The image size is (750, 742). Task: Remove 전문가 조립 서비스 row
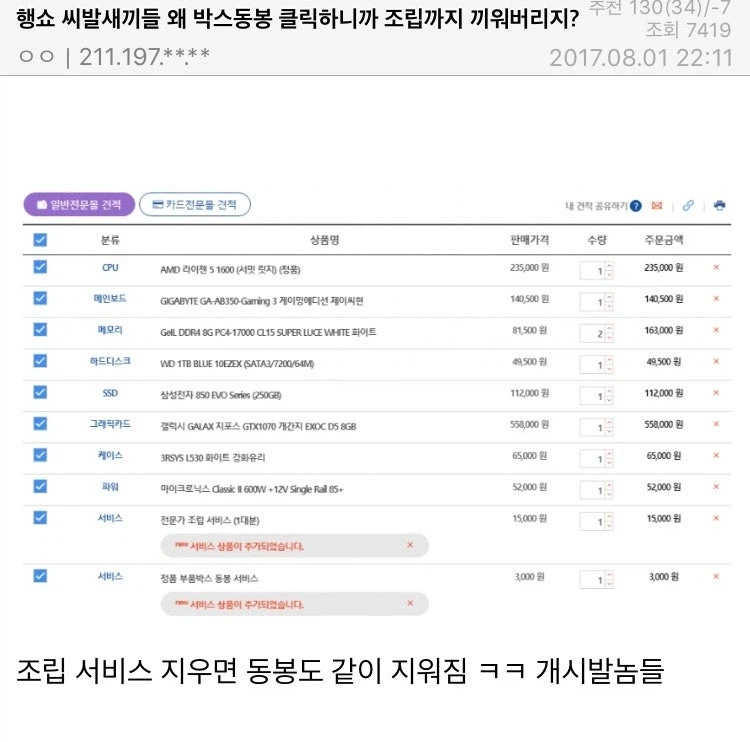coord(716,518)
